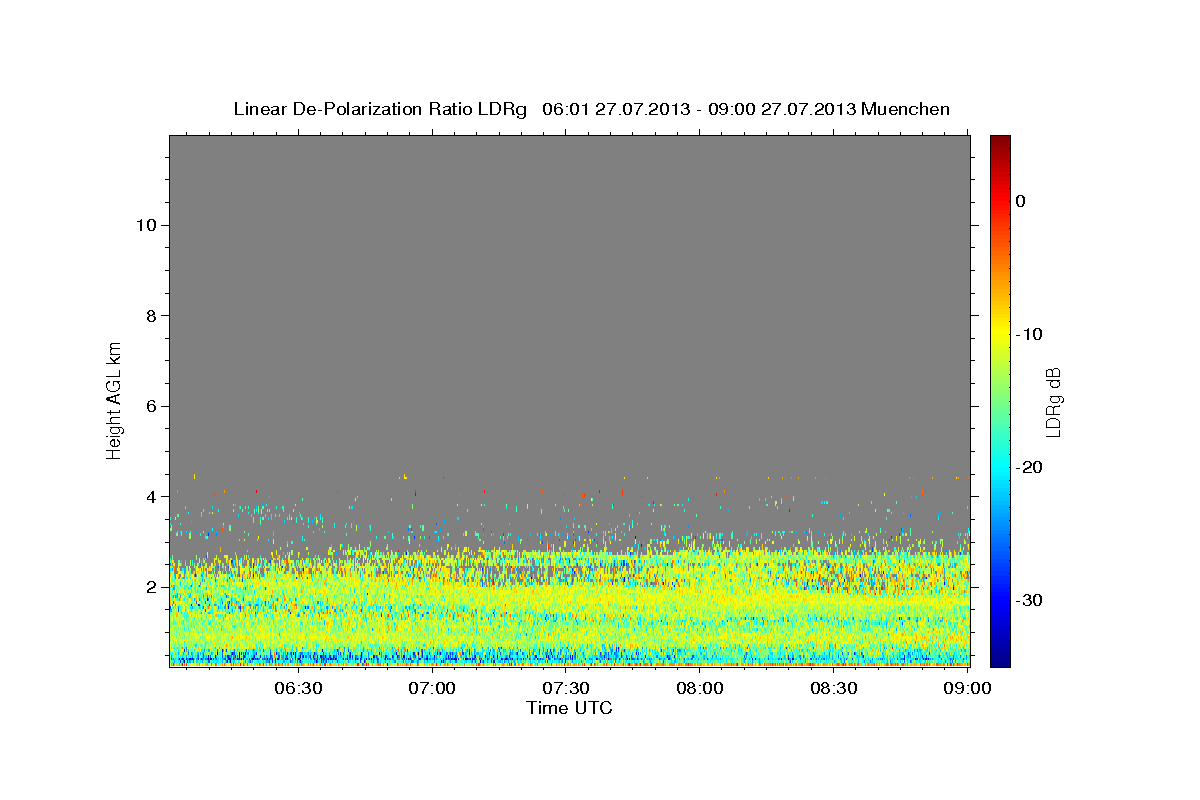Viewport: 1200px width, 800px height.
Task: Click the 07:30 time tick label
Action: click(x=566, y=689)
